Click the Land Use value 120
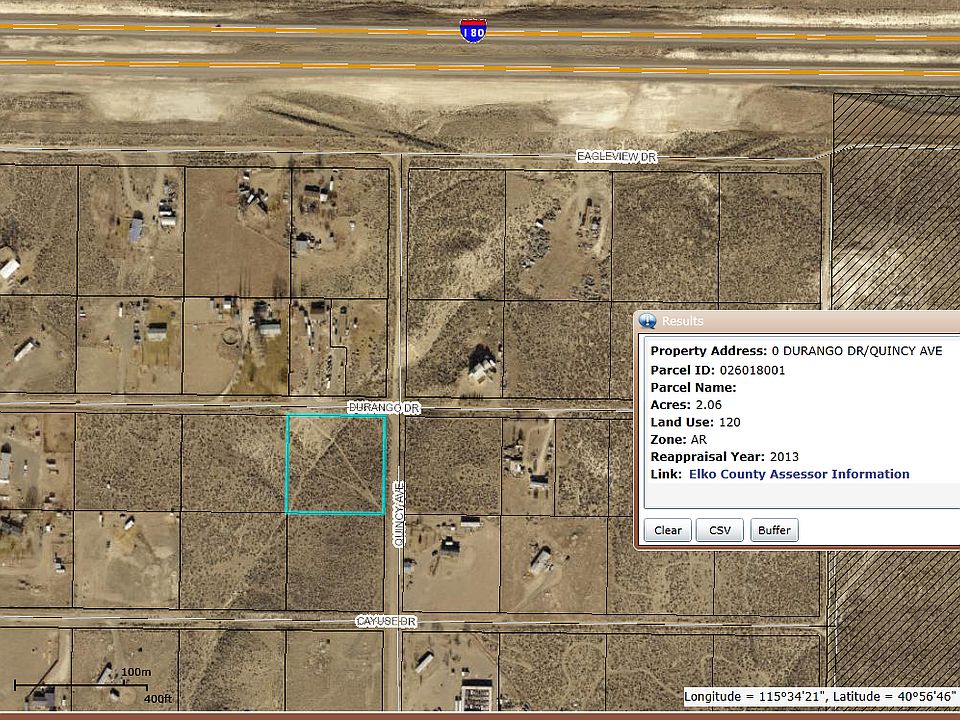This screenshot has height=720, width=960. click(x=729, y=422)
